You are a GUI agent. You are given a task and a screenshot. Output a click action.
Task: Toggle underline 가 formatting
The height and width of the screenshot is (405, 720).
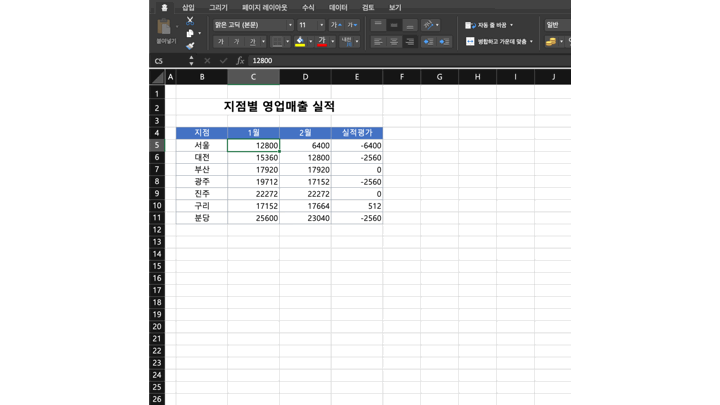coord(252,42)
